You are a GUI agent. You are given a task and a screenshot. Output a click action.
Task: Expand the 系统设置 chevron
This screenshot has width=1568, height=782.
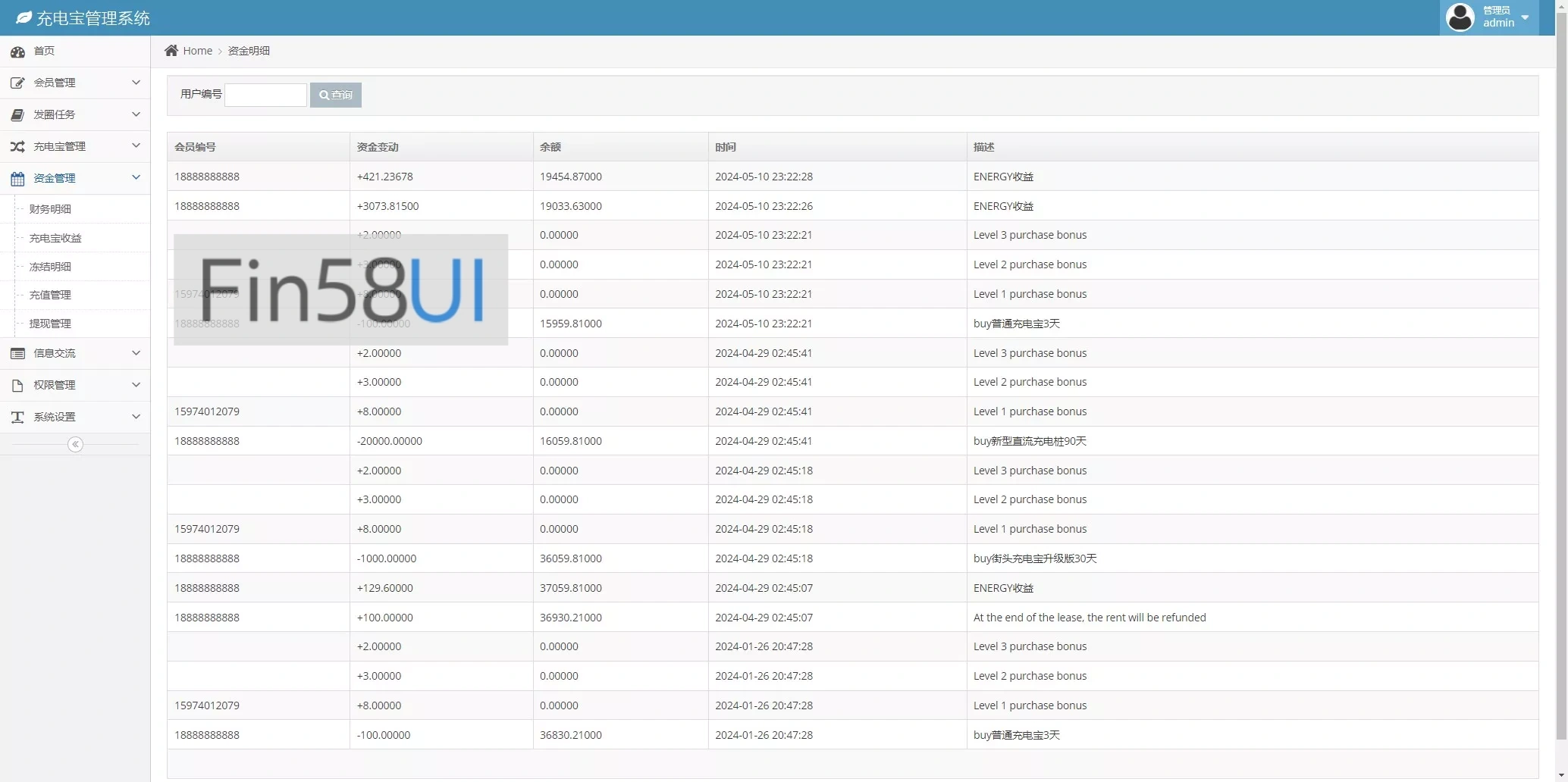pos(136,417)
